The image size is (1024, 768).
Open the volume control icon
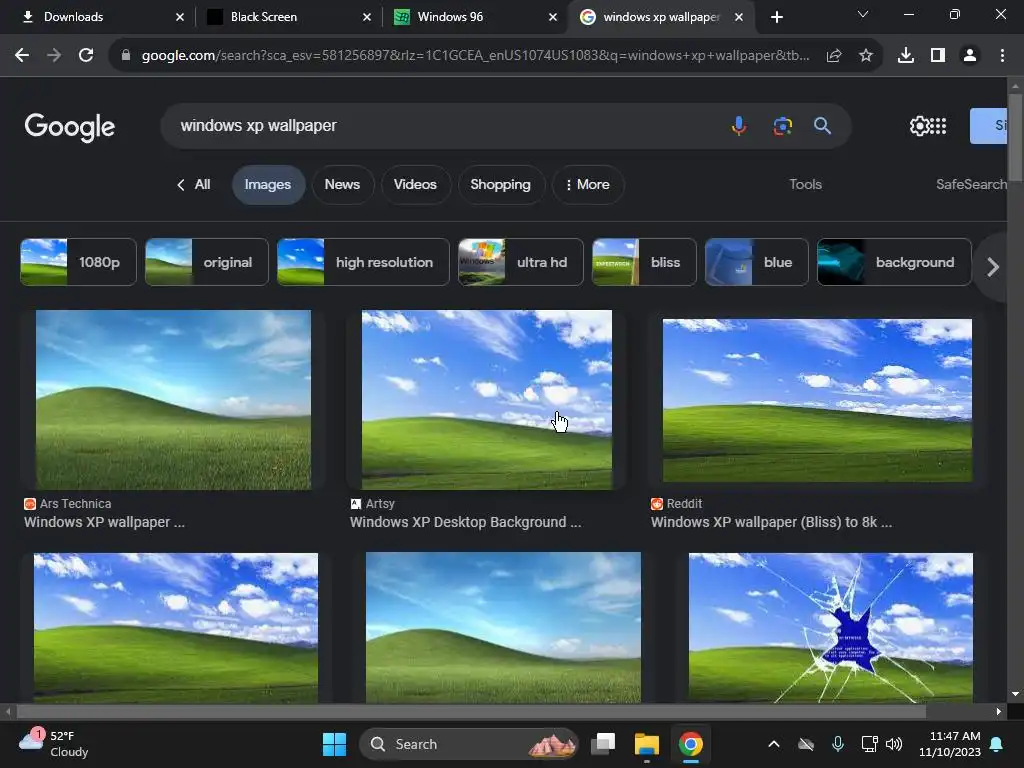[x=894, y=744]
